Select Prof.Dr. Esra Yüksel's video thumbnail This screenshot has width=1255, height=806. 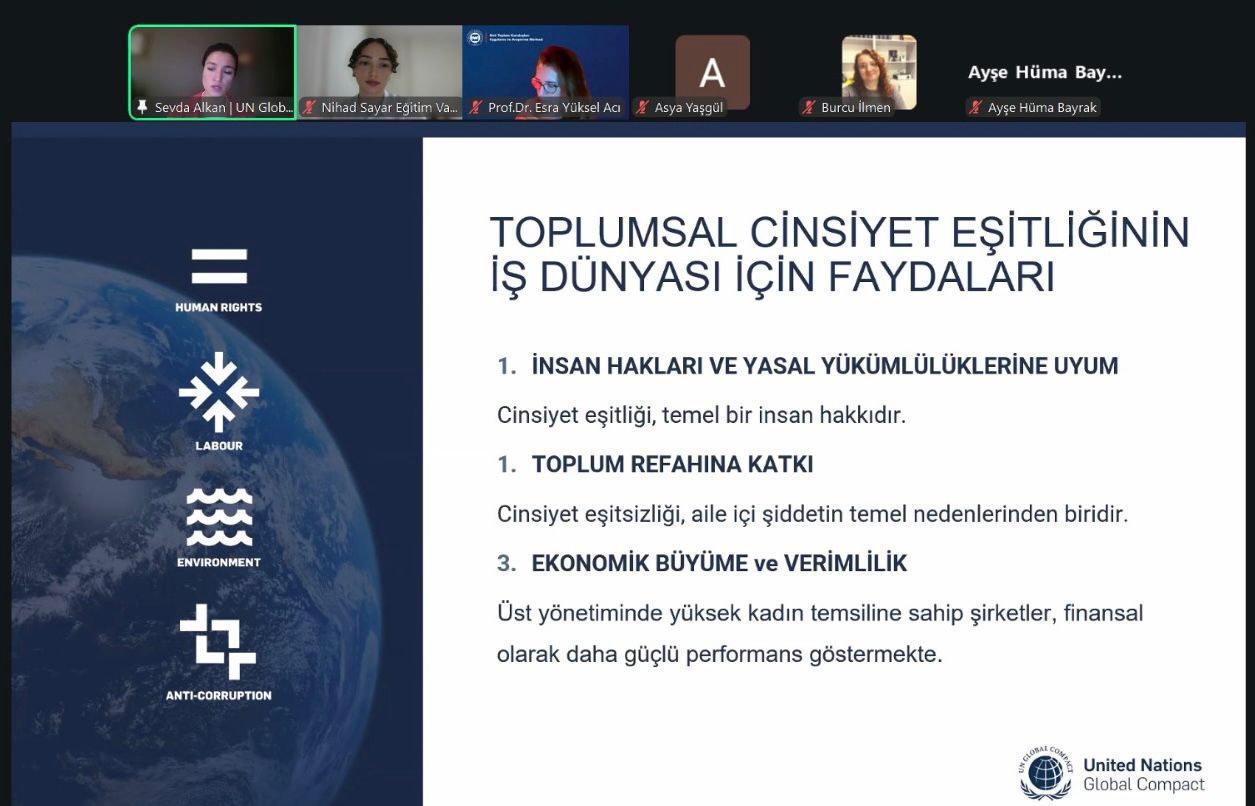pos(546,65)
